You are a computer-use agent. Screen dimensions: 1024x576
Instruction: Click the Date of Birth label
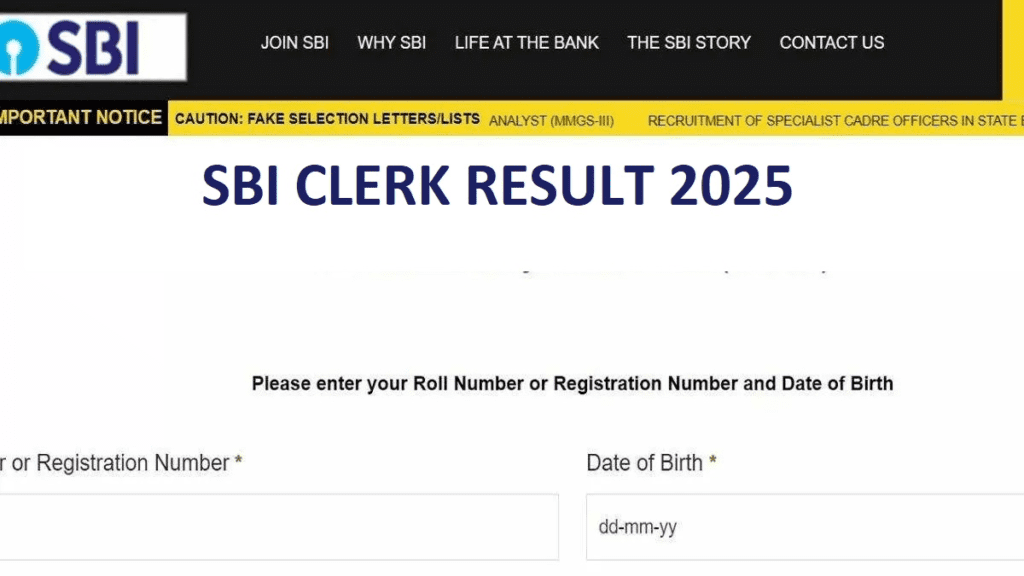[x=644, y=463]
